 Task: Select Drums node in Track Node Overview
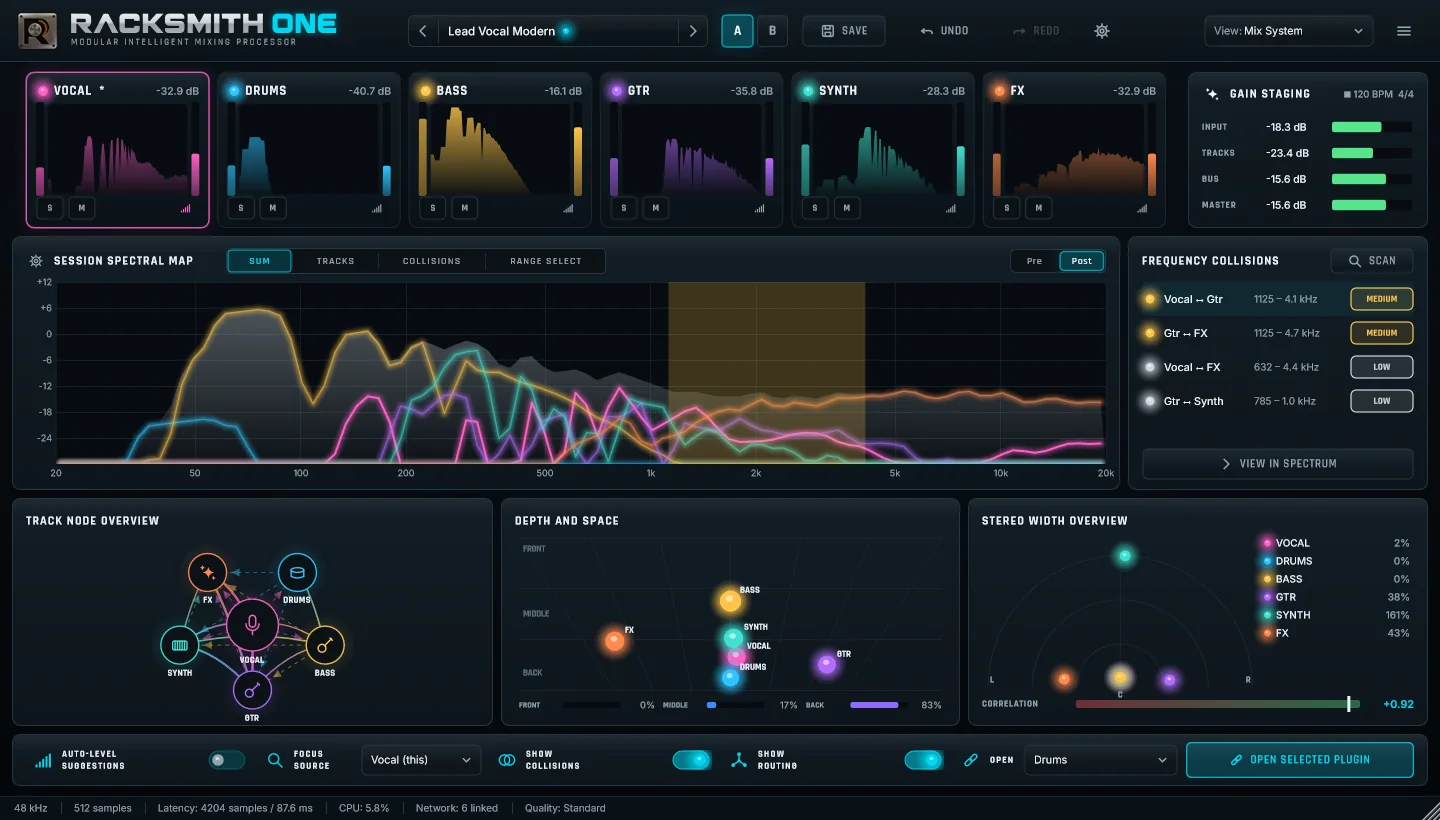(297, 573)
